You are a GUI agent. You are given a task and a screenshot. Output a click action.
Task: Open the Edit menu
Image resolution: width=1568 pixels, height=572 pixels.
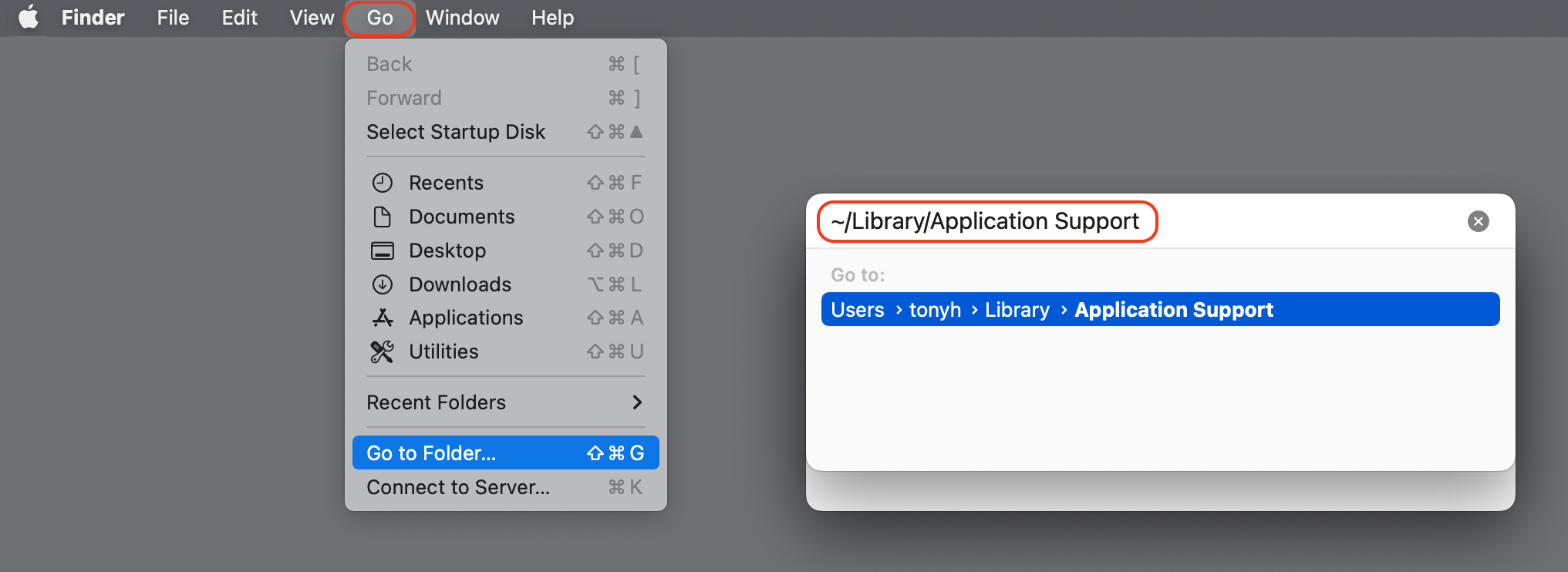pos(239,17)
